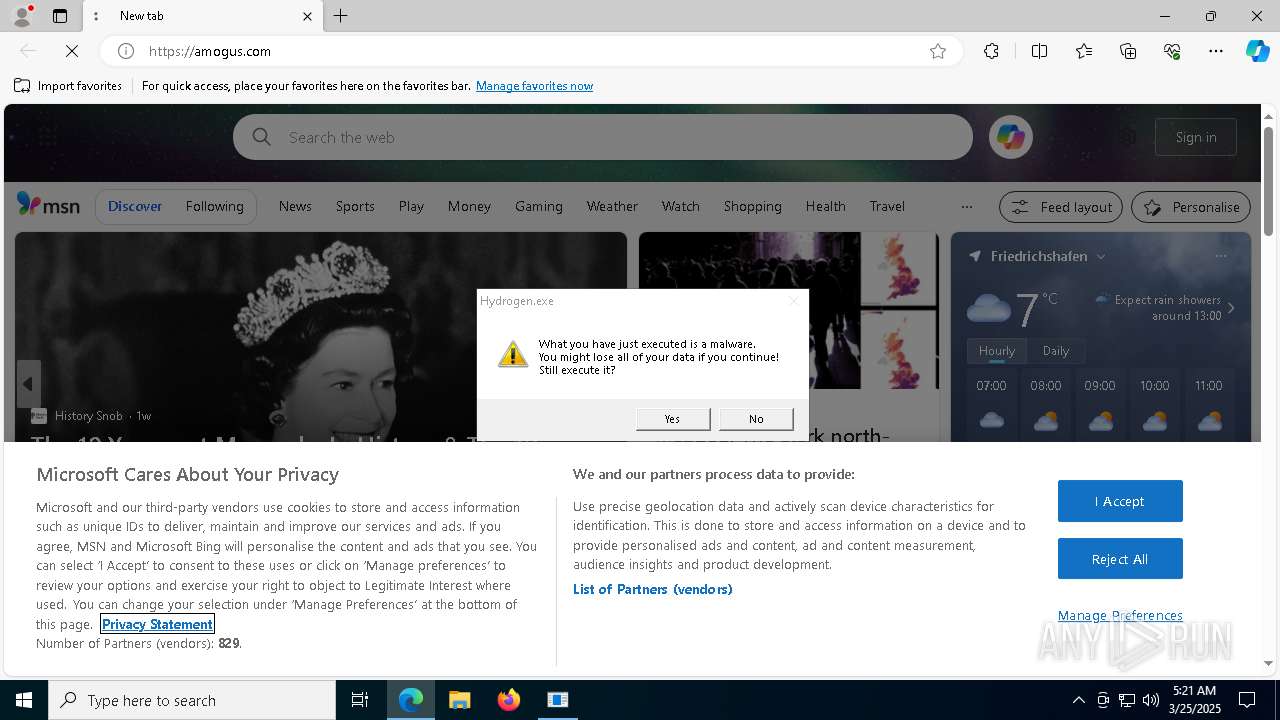Click Yes in Hydrogen.exe dialog
The width and height of the screenshot is (1280, 720).
(673, 419)
